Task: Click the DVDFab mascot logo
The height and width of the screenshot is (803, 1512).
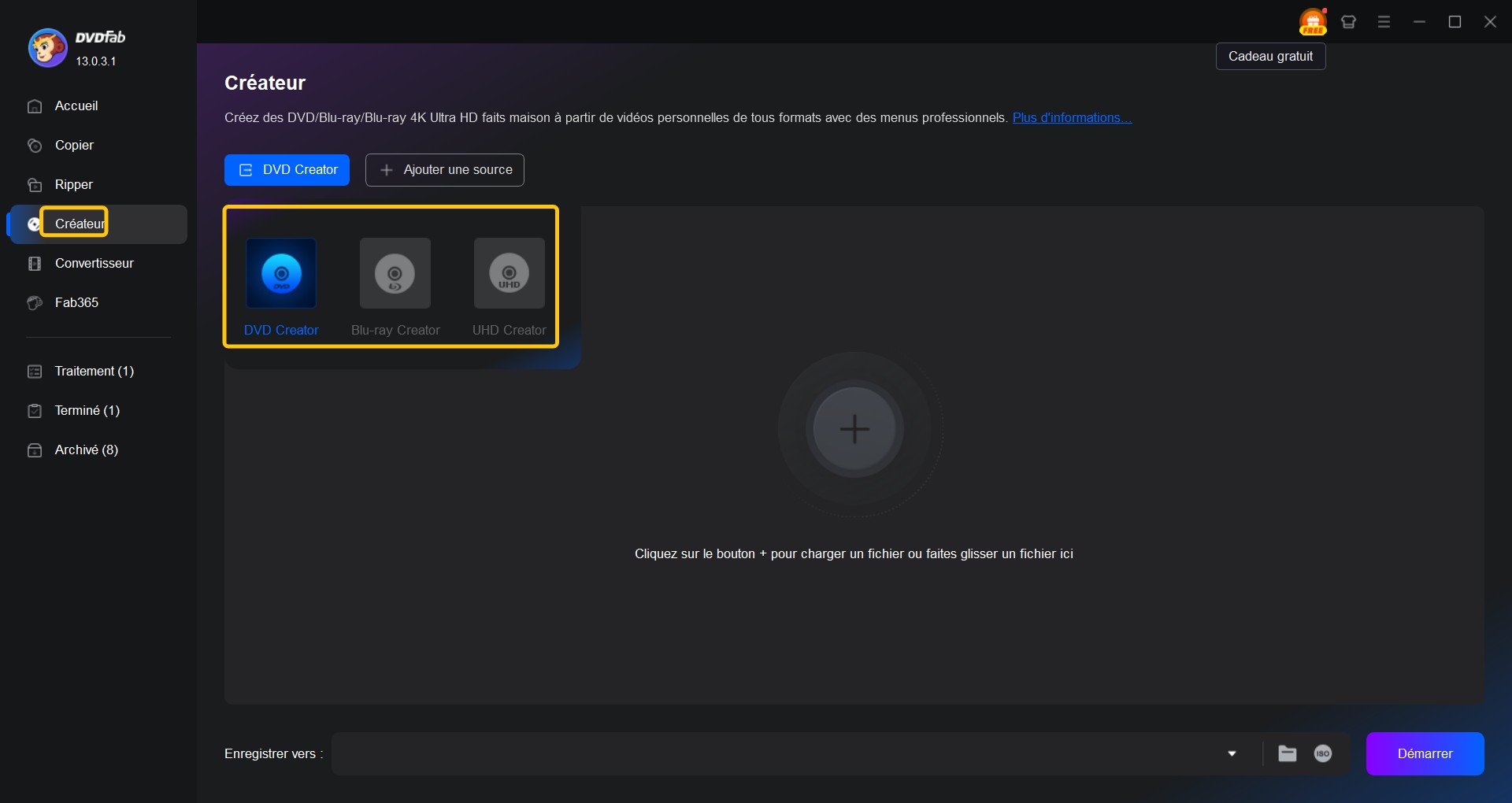Action: coord(47,48)
